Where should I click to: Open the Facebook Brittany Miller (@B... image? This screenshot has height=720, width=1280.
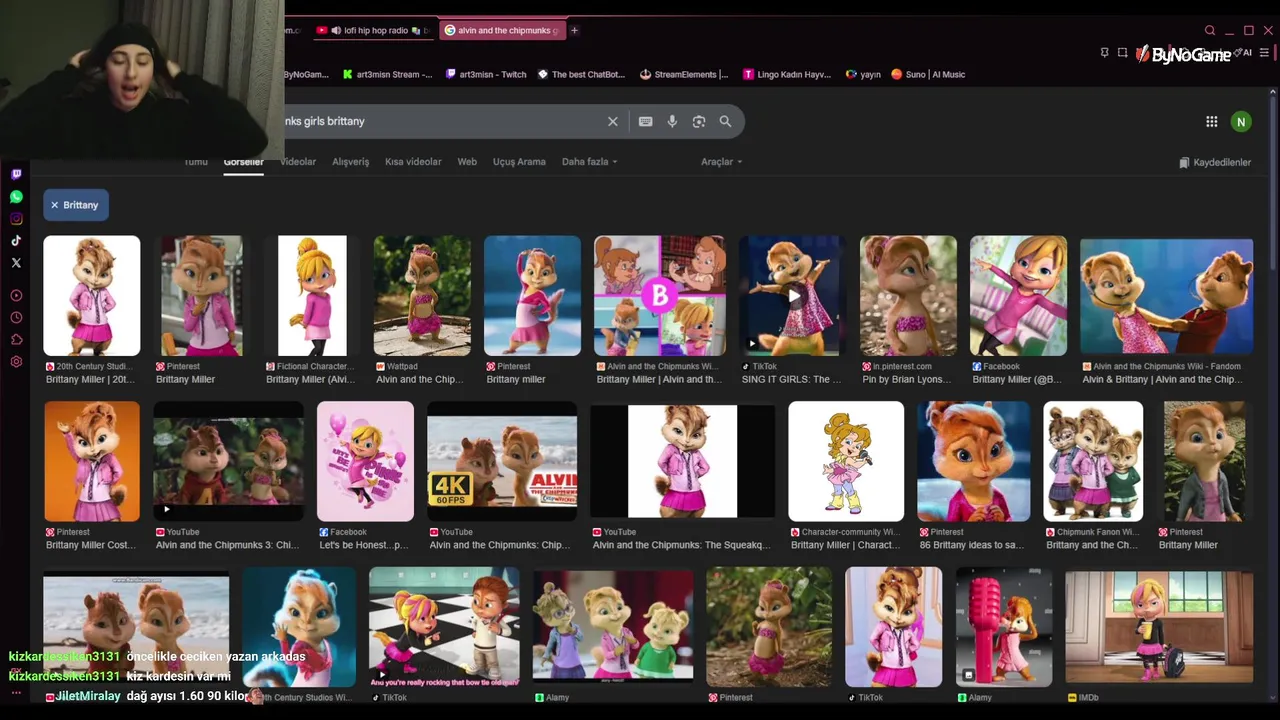point(1018,296)
